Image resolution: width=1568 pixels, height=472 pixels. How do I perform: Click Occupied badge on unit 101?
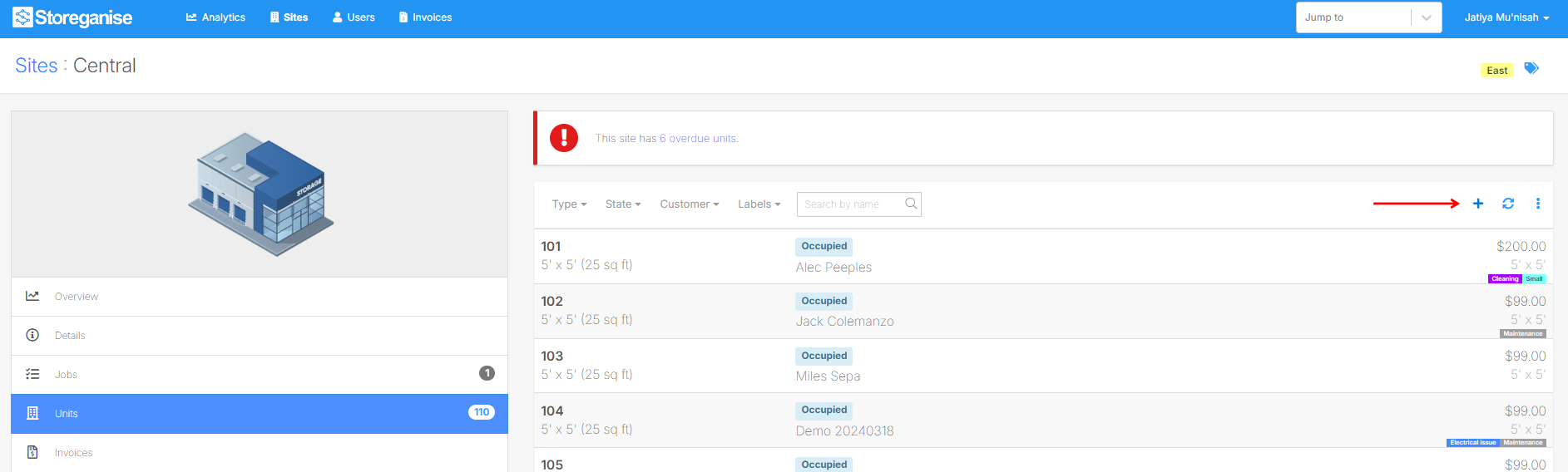(824, 247)
